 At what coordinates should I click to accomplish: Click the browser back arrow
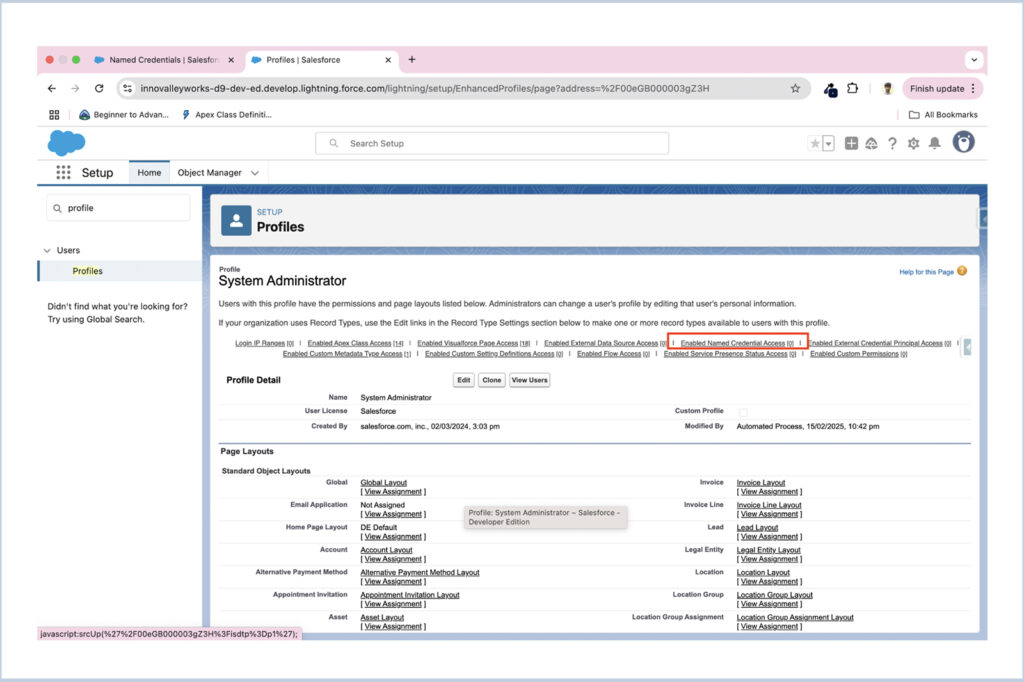tap(52, 88)
